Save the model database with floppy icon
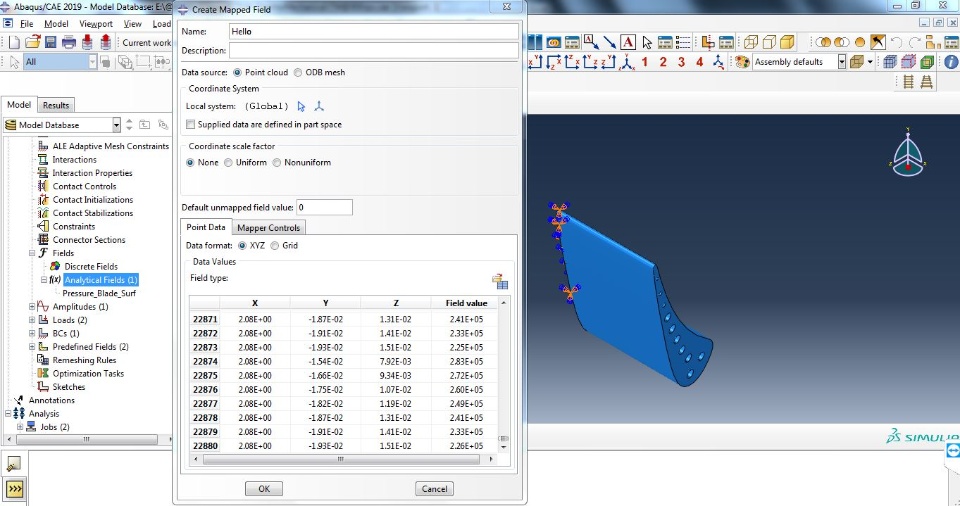Image resolution: width=960 pixels, height=506 pixels. pyautogui.click(x=51, y=42)
